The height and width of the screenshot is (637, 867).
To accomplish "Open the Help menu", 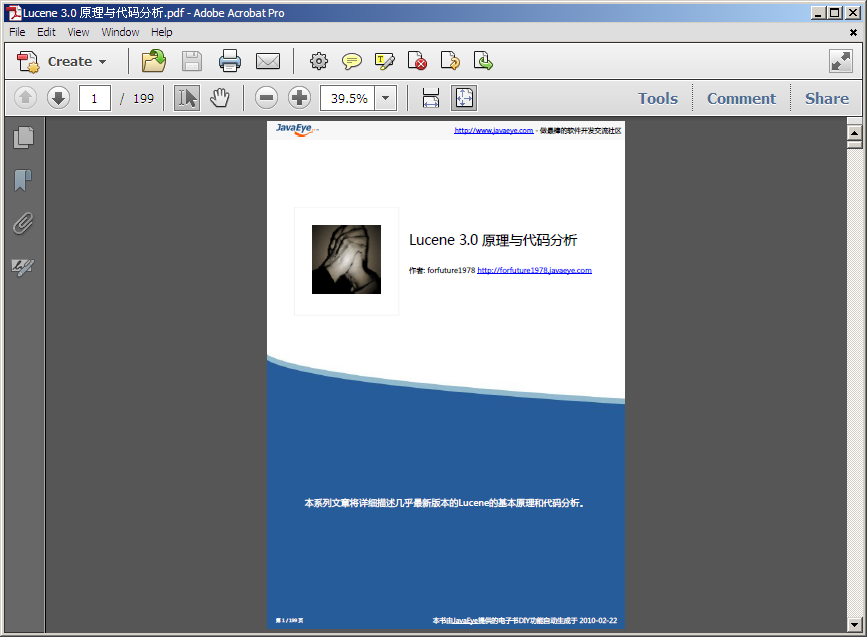I will click(162, 32).
